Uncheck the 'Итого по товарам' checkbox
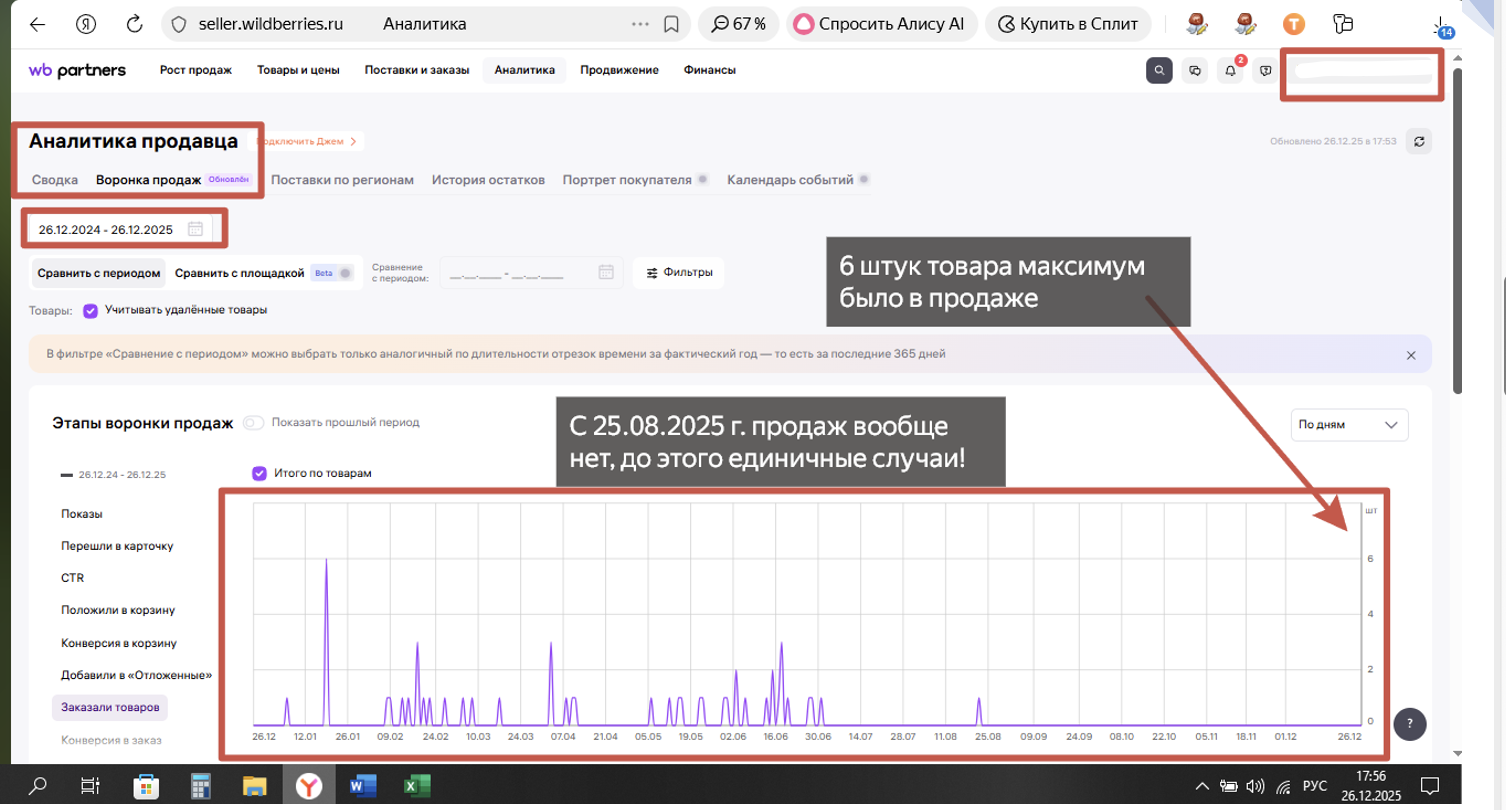This screenshot has height=810, width=1506. 260,473
